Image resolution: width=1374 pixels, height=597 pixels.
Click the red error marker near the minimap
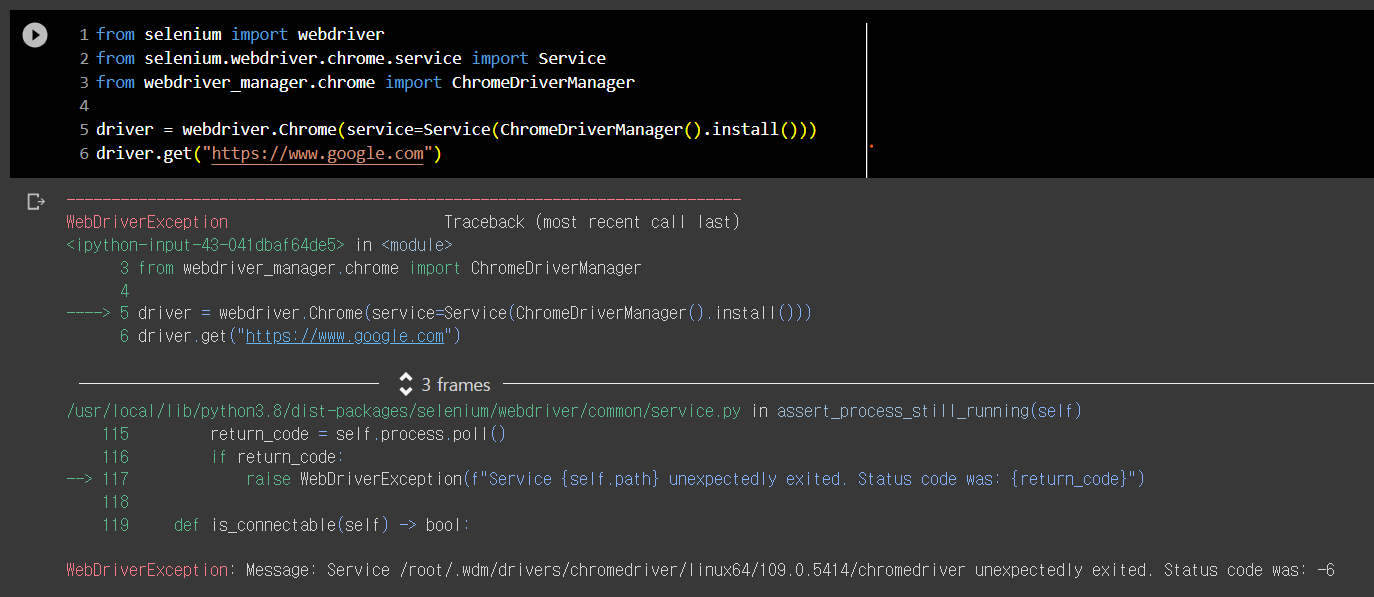tap(871, 146)
